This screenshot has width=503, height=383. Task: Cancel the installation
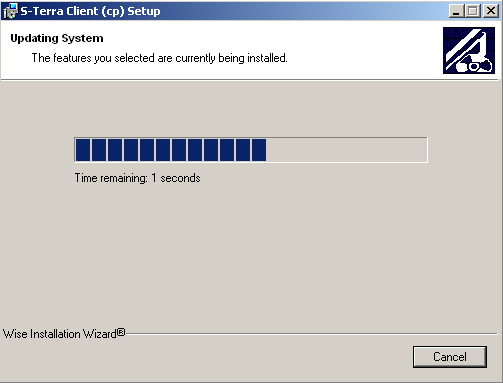pyautogui.click(x=450, y=357)
